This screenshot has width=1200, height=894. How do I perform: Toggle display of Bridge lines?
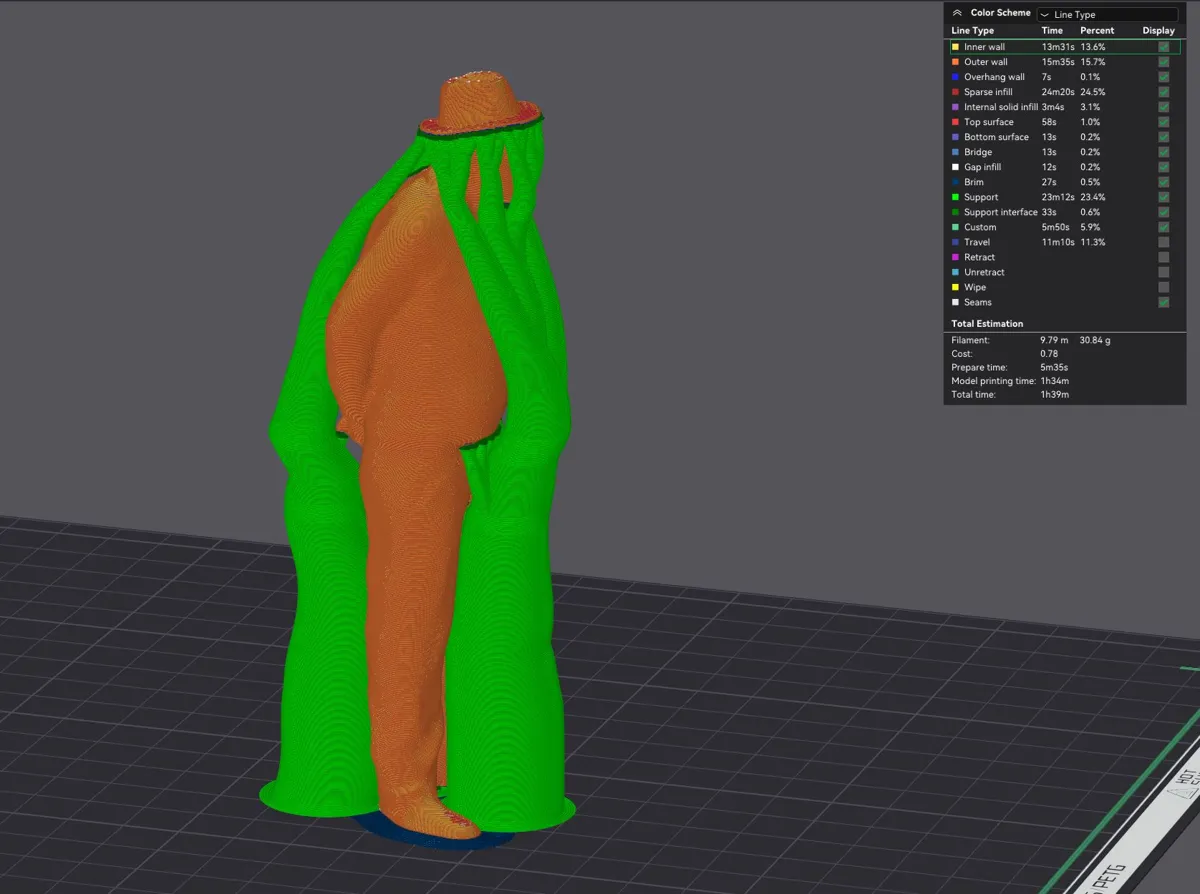(x=1163, y=152)
